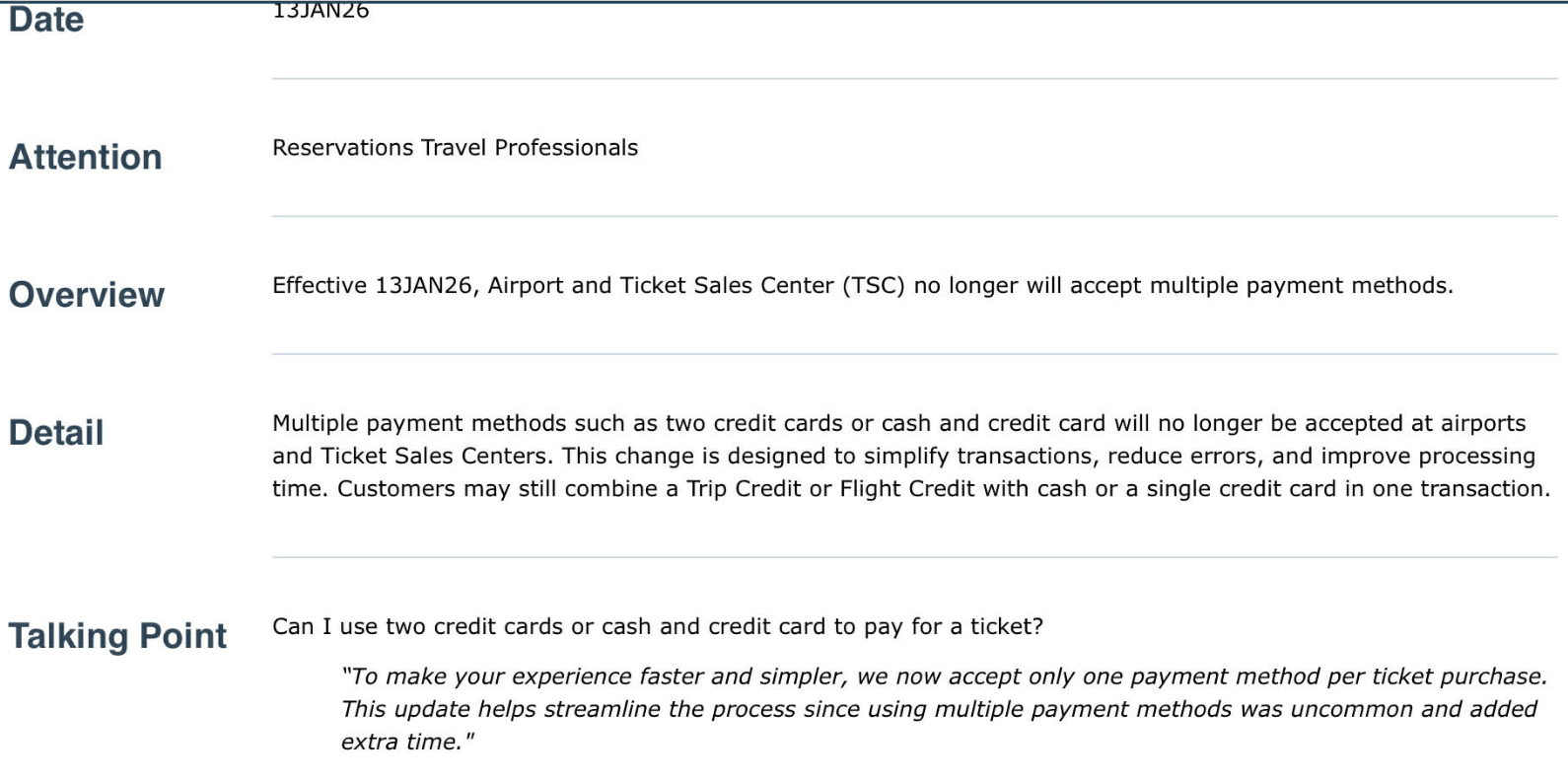1568x782 pixels.
Task: Click "Reservations Travel Professionals" text
Action: point(455,148)
